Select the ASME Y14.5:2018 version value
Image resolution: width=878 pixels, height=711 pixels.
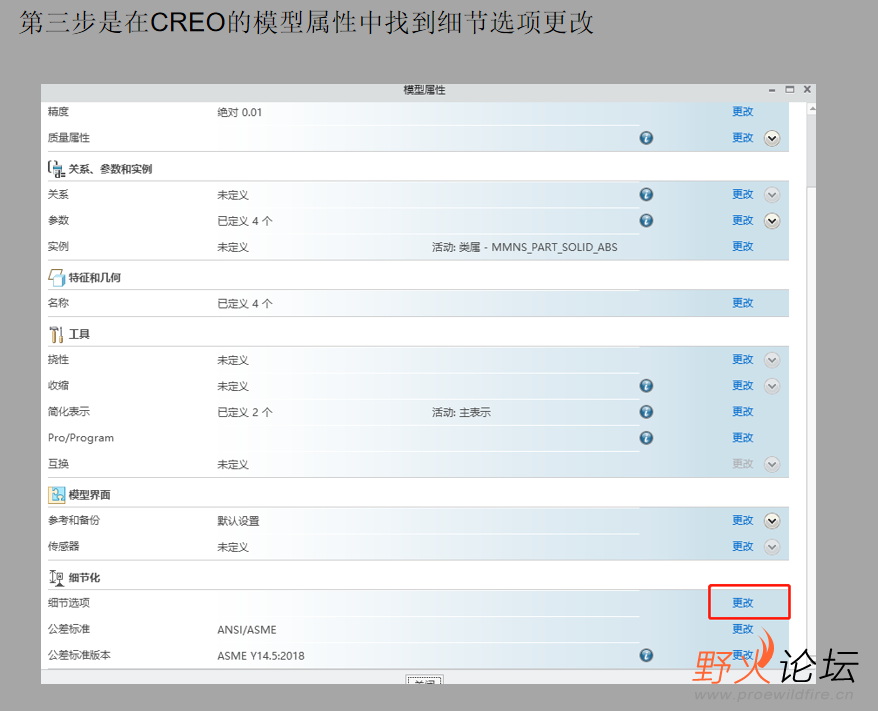tap(261, 656)
